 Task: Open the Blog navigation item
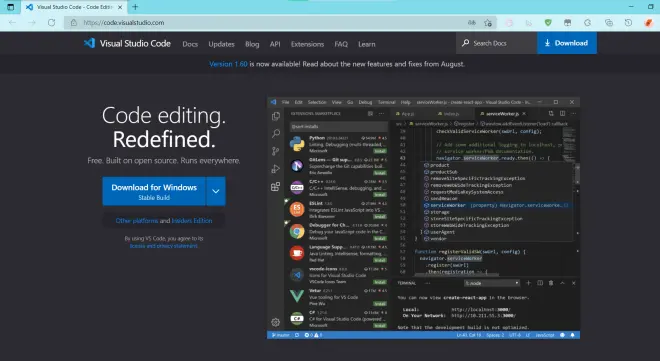(252, 44)
